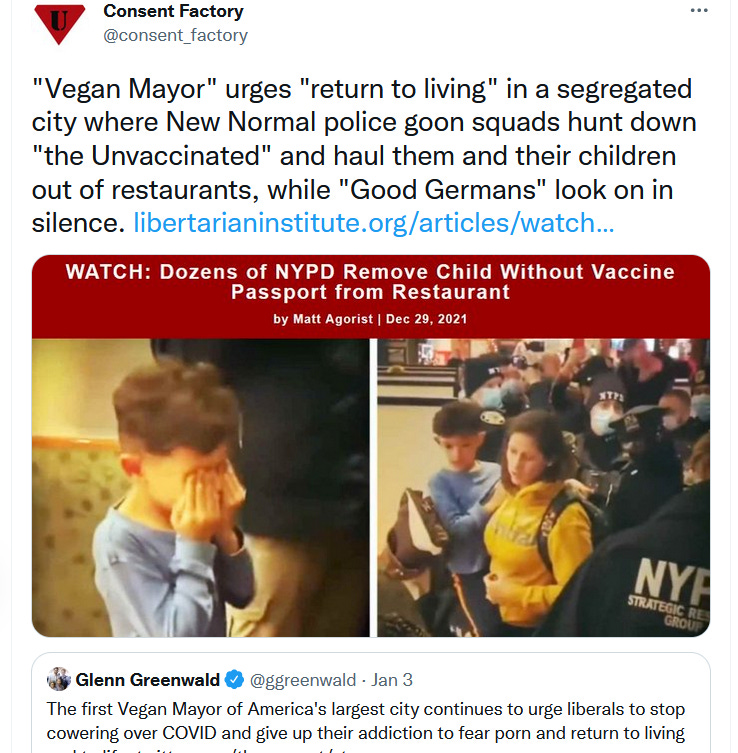The height and width of the screenshot is (753, 738).
Task: Click the NYPD officers photo on right
Action: tap(544, 487)
